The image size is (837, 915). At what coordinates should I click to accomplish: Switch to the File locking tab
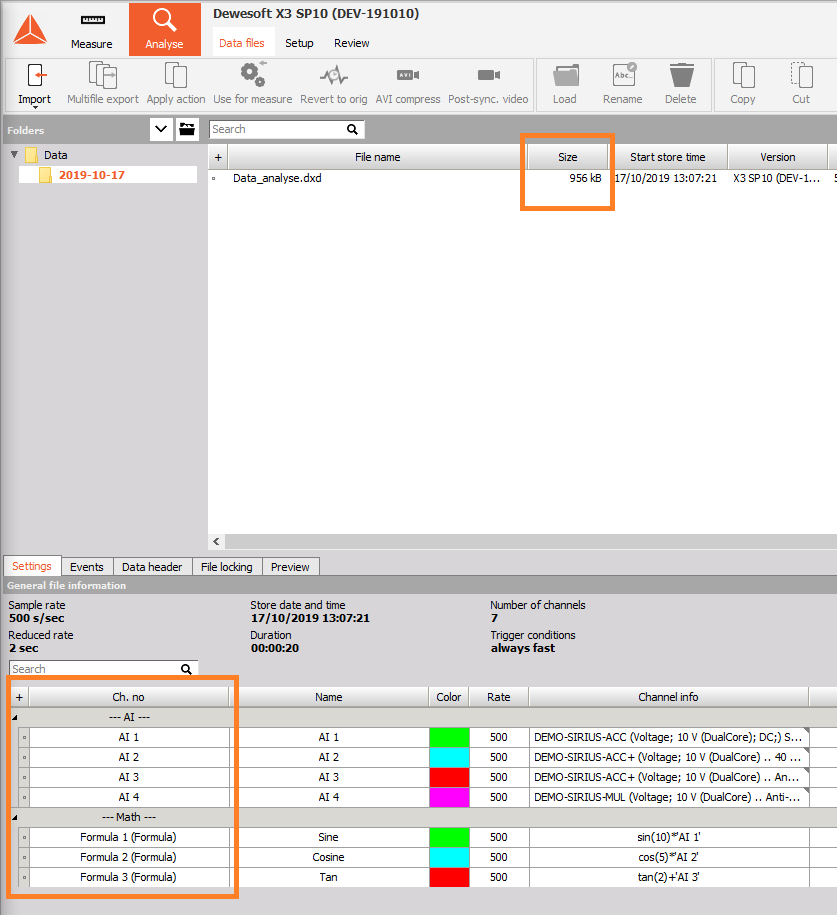[226, 567]
